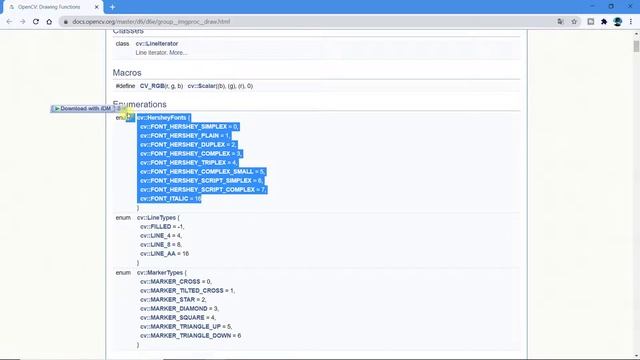Screen dimensions: 640x360
Task: Go back to the previous page
Action: tap(9, 22)
